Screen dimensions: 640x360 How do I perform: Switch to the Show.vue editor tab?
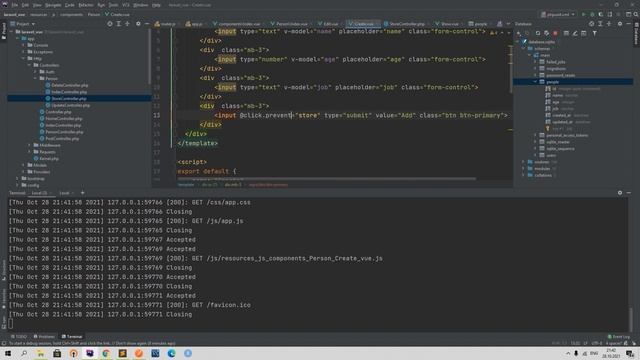(x=447, y=24)
